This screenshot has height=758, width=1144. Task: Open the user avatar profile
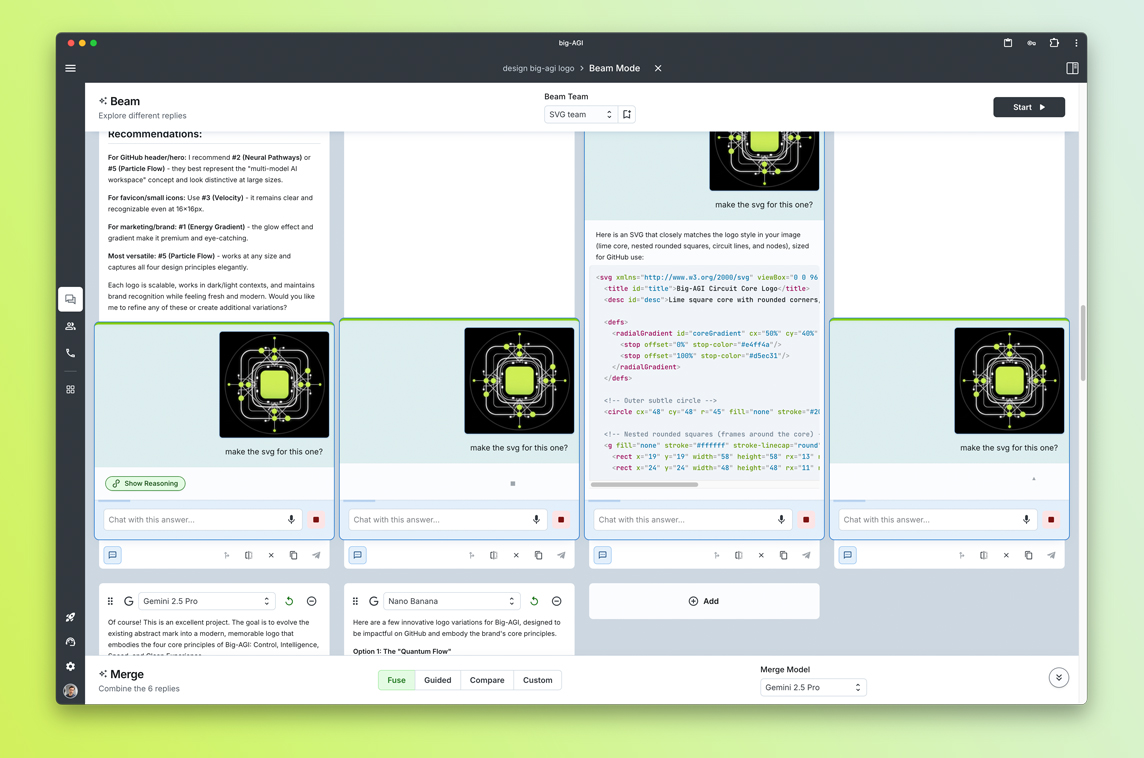[x=70, y=690]
